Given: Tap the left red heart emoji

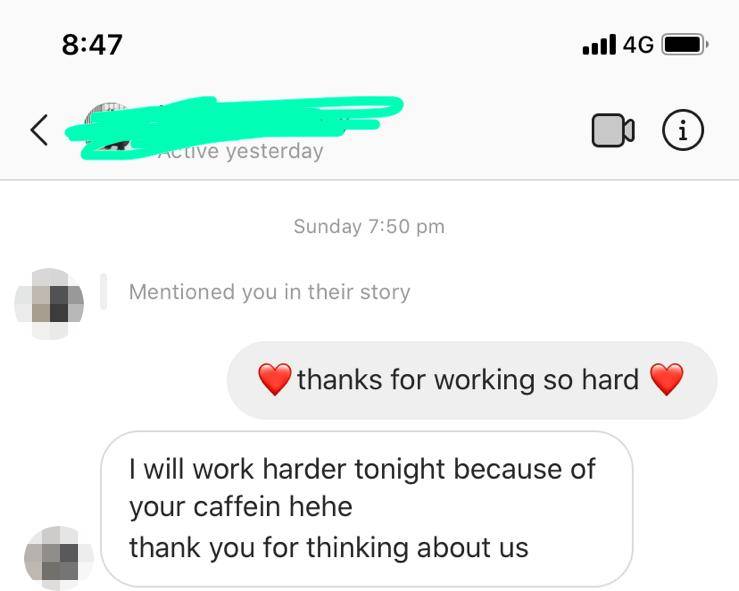Looking at the screenshot, I should coord(275,379).
